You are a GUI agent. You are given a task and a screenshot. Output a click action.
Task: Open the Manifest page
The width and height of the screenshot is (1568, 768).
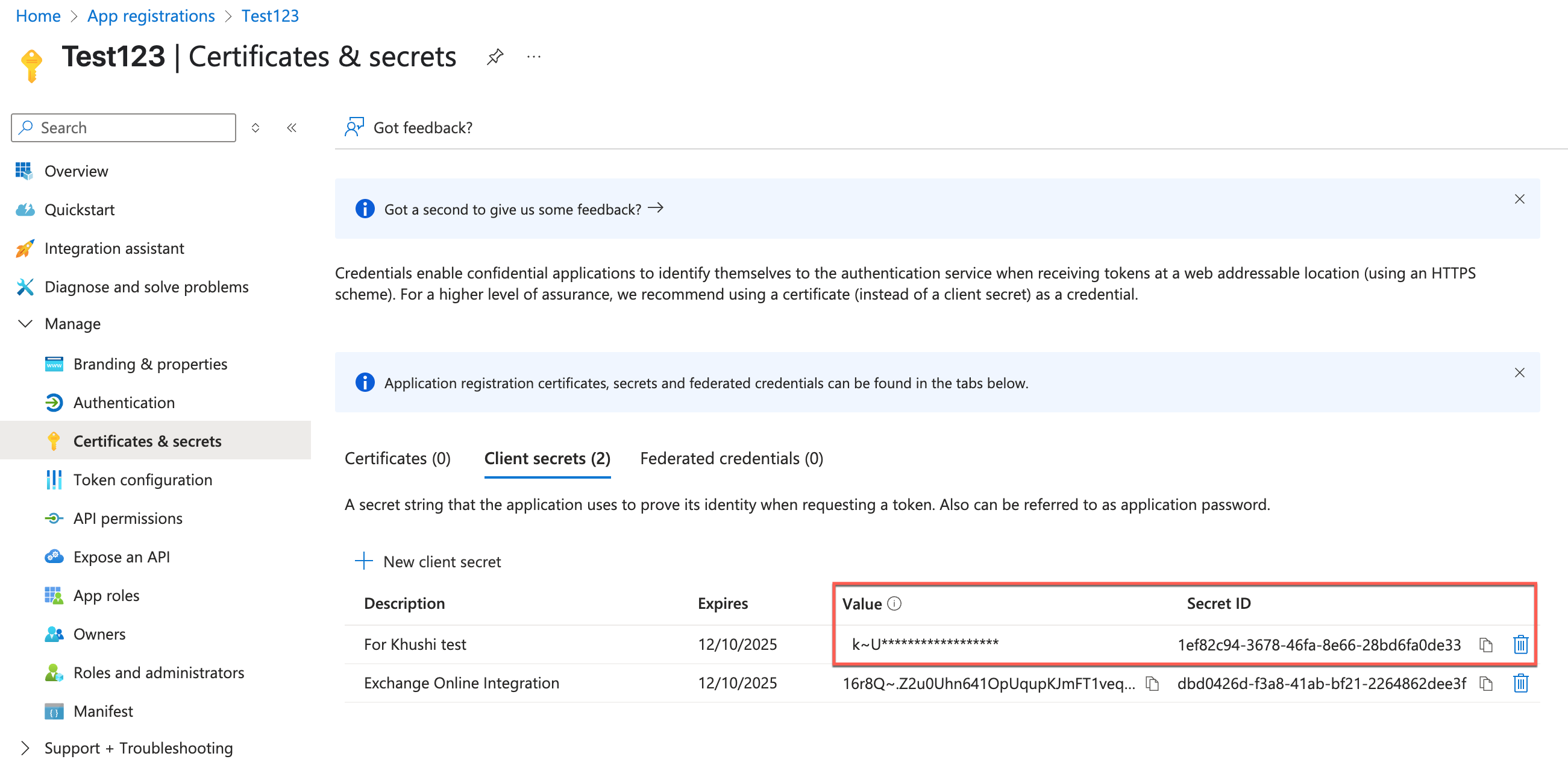coord(103,711)
